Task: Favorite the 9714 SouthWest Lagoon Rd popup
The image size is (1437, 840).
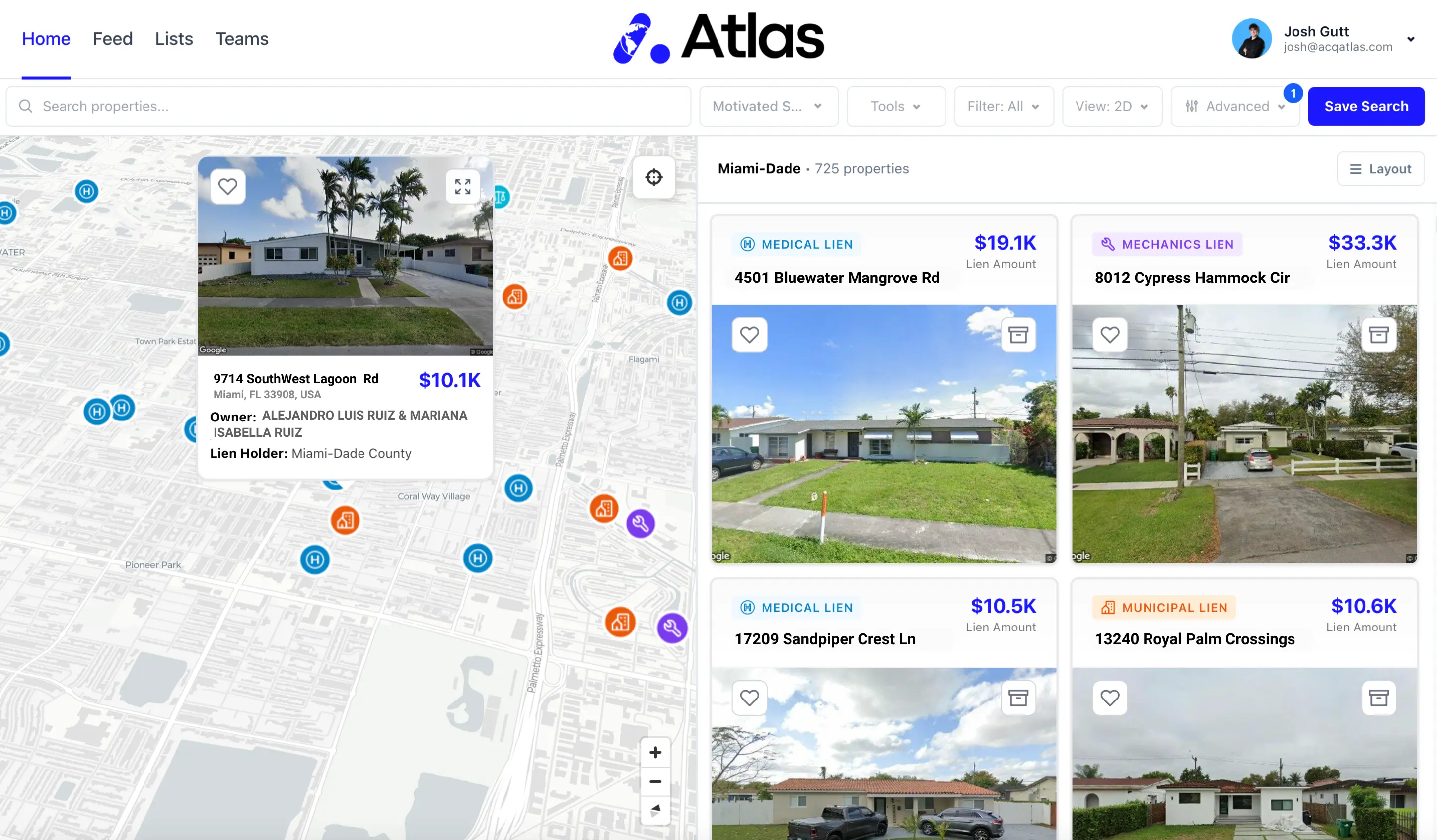Action: pyautogui.click(x=227, y=187)
